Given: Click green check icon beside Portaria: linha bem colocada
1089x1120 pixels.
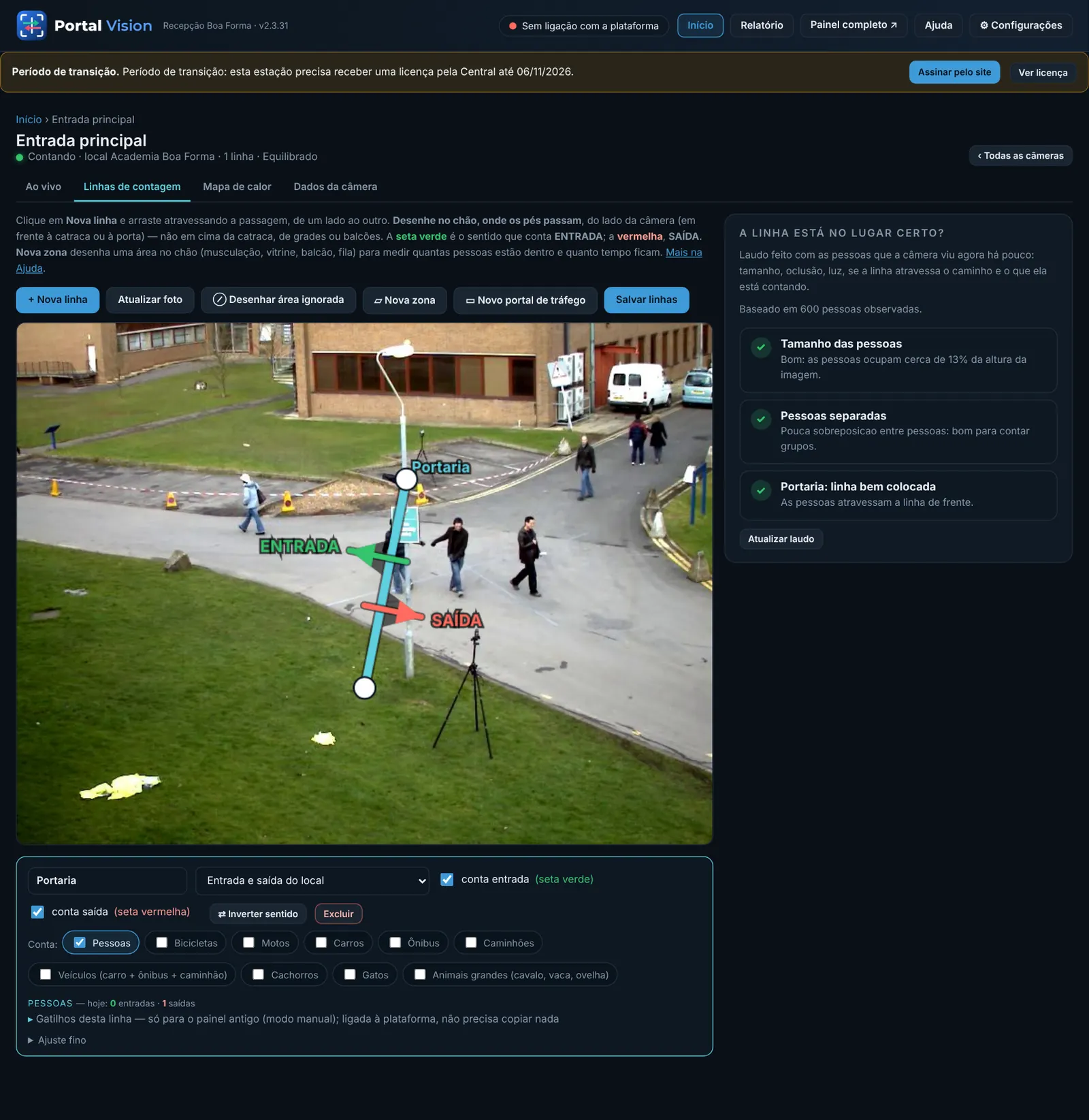Looking at the screenshot, I should [761, 490].
